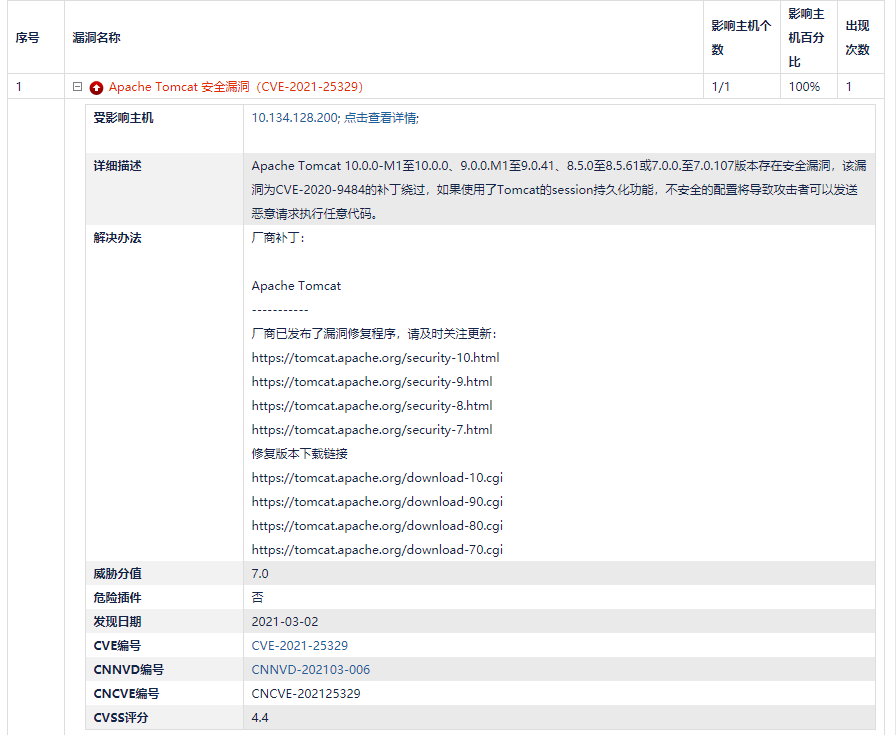Click the CVSS评分 label
The image size is (896, 735).
121,718
